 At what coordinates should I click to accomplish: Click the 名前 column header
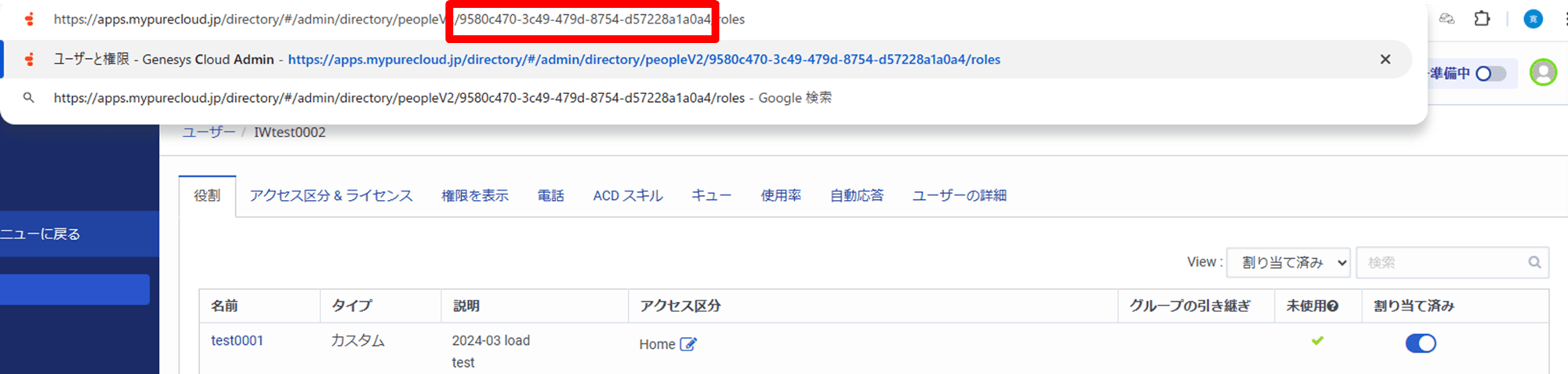click(x=224, y=306)
